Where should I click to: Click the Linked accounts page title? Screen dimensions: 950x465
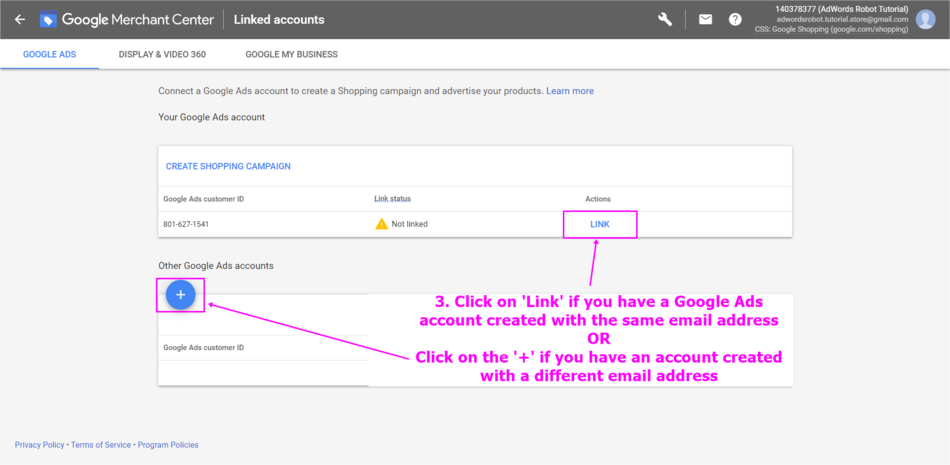[279, 19]
